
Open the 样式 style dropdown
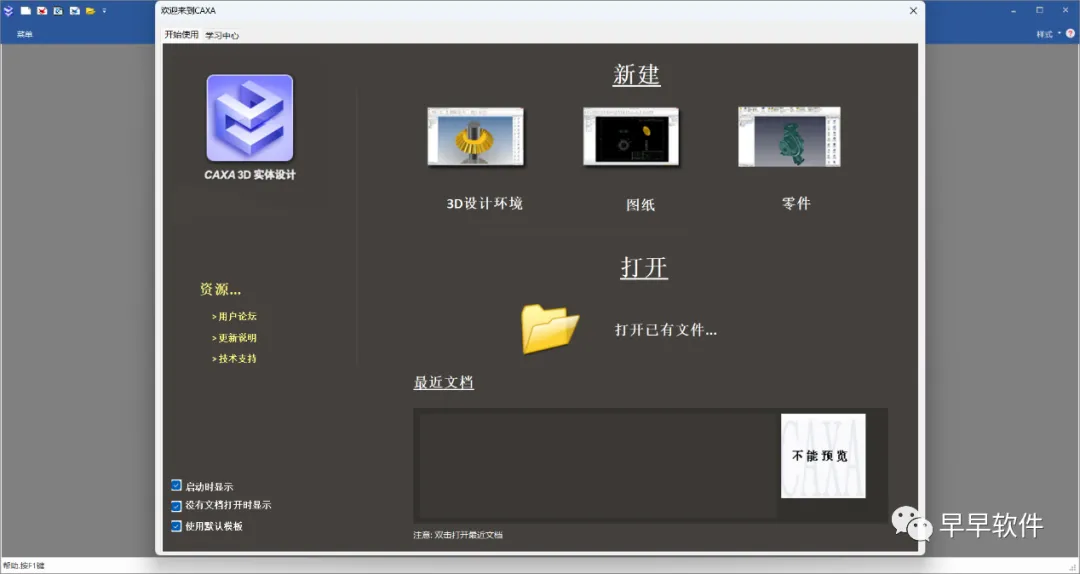click(x=1048, y=34)
